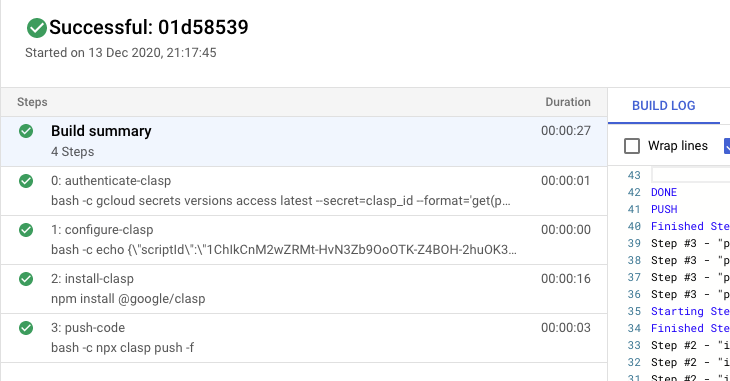Toggle the blue checked box beside Wrap lines

point(727,146)
